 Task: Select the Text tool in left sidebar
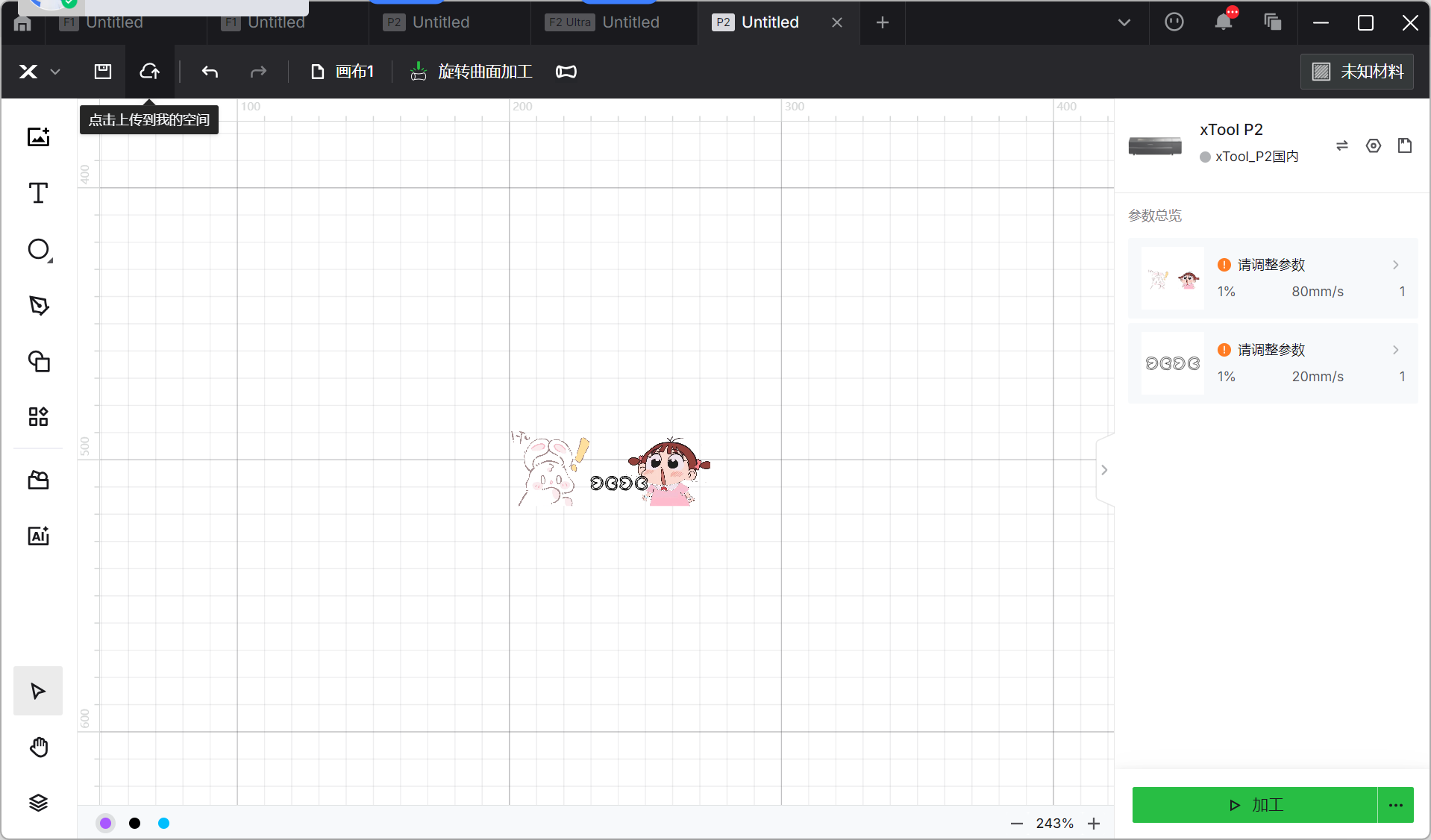point(38,193)
